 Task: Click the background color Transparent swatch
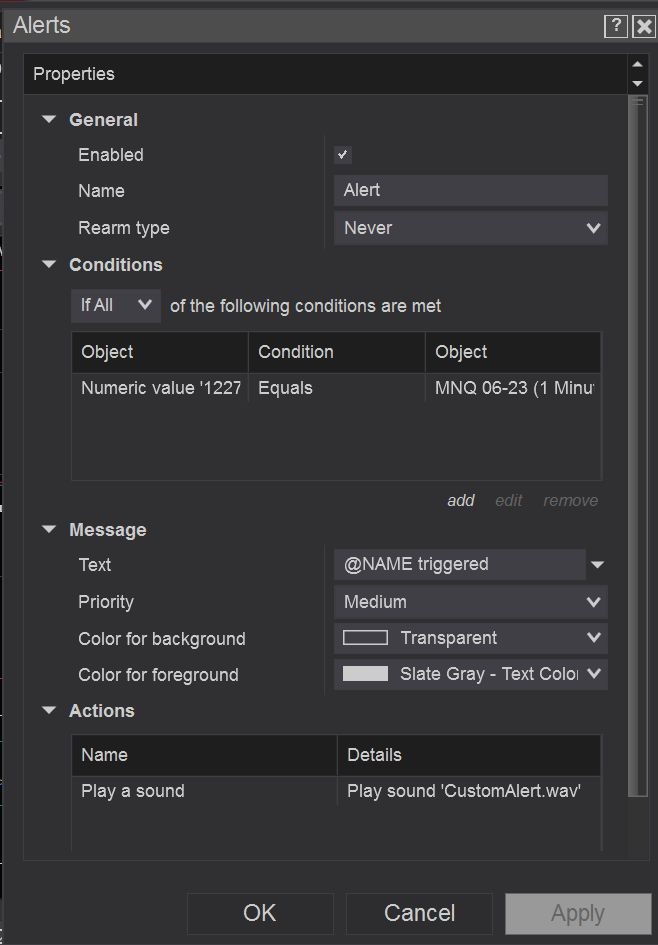[365, 638]
